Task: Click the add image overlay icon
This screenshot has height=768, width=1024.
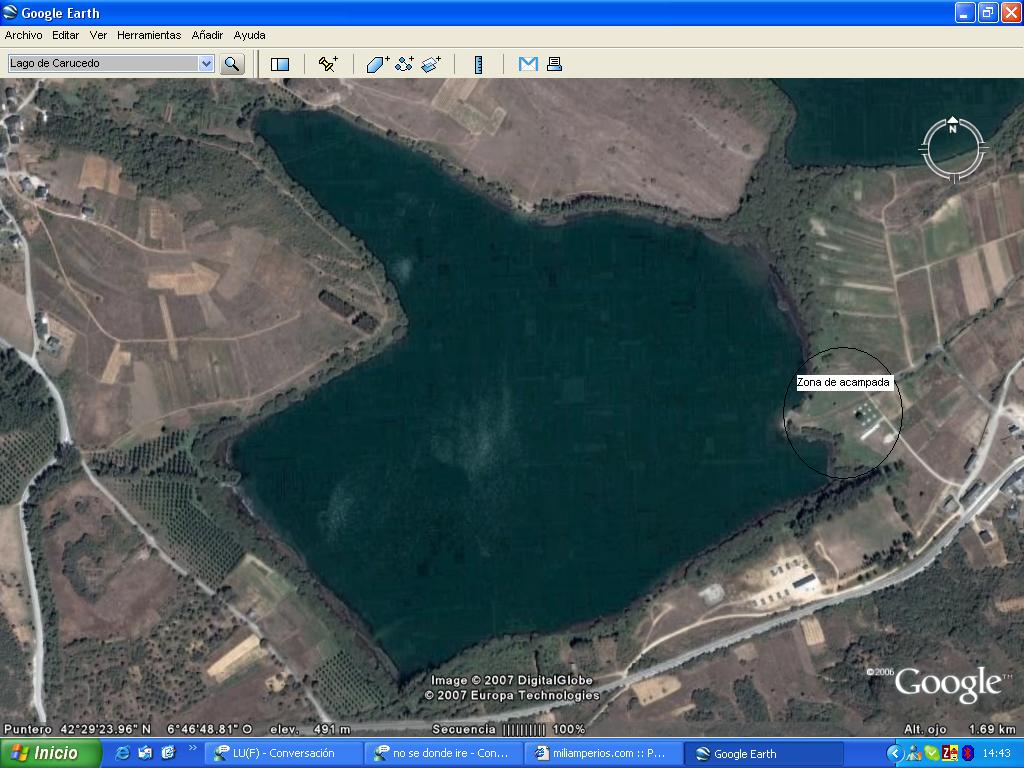Action: point(431,64)
